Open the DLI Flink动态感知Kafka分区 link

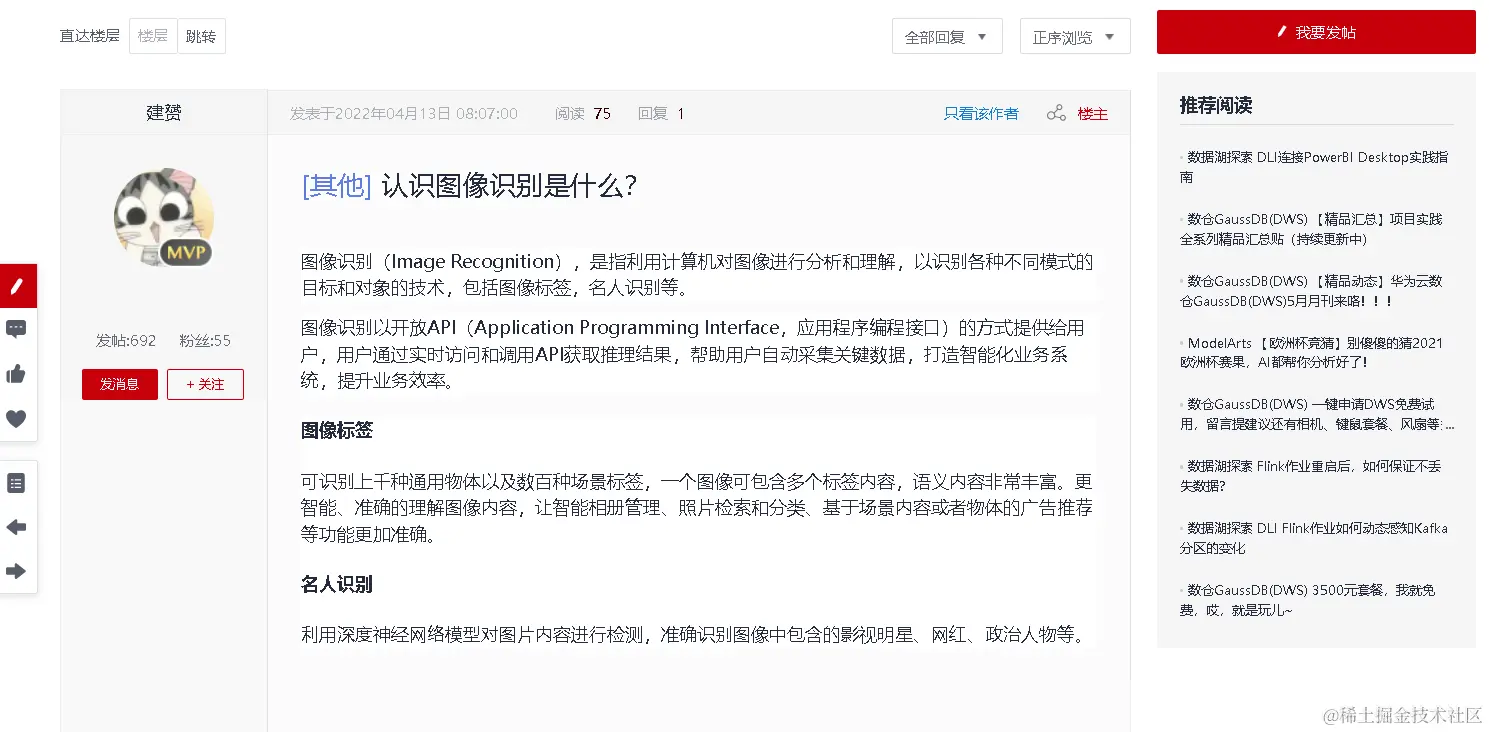coord(1314,538)
